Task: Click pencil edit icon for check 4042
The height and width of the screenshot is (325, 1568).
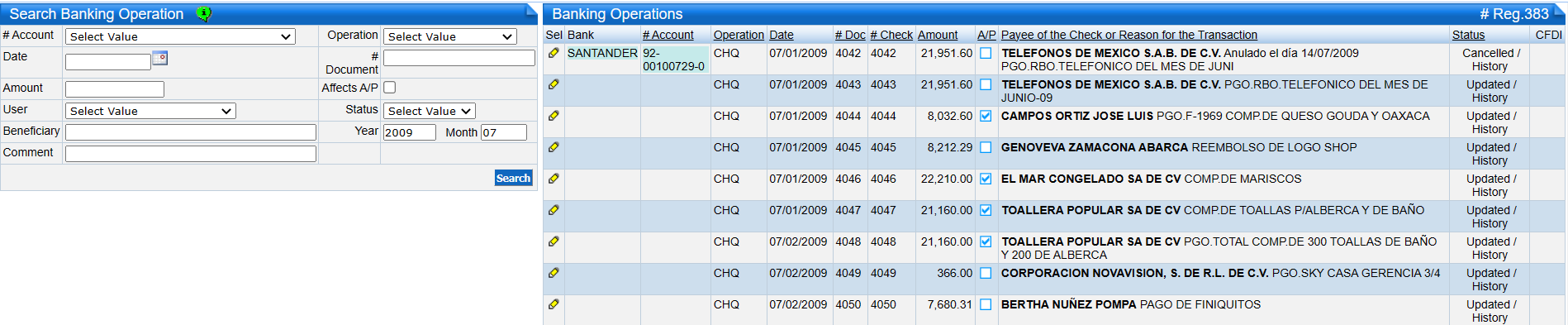Action: click(554, 53)
